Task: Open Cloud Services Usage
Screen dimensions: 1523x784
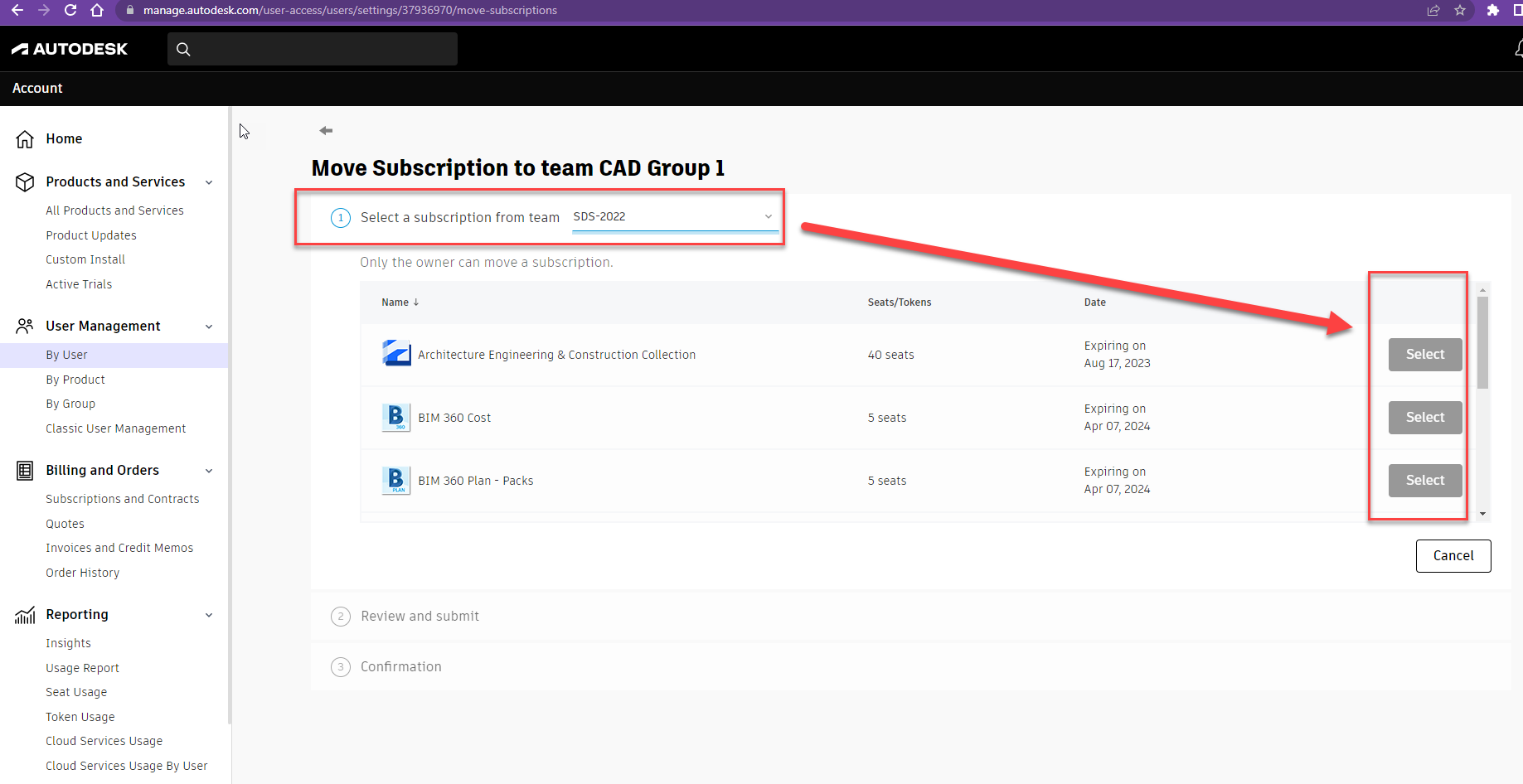Action: 104,741
